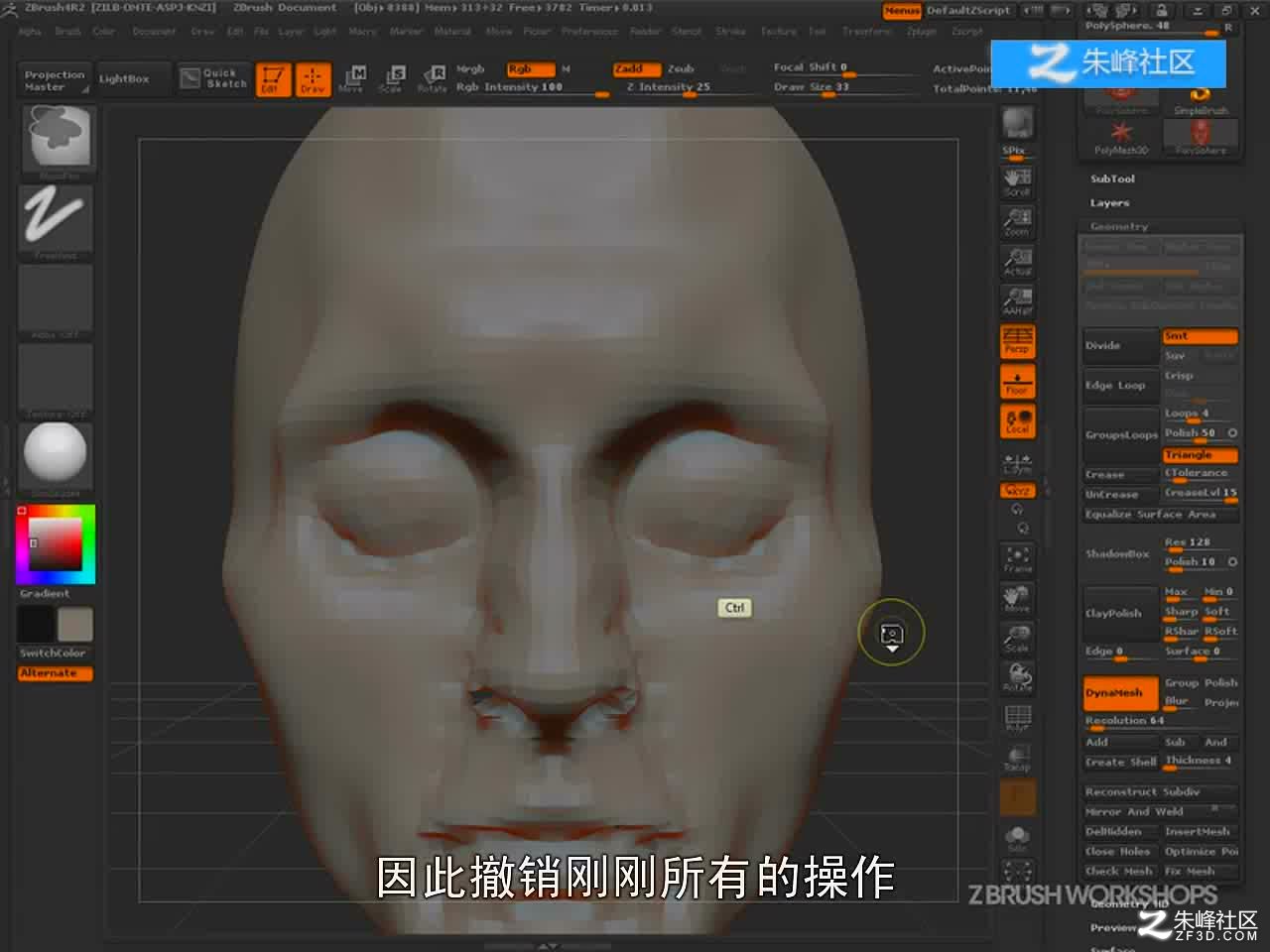
Task: Click the ClayPolish button
Action: (1121, 614)
